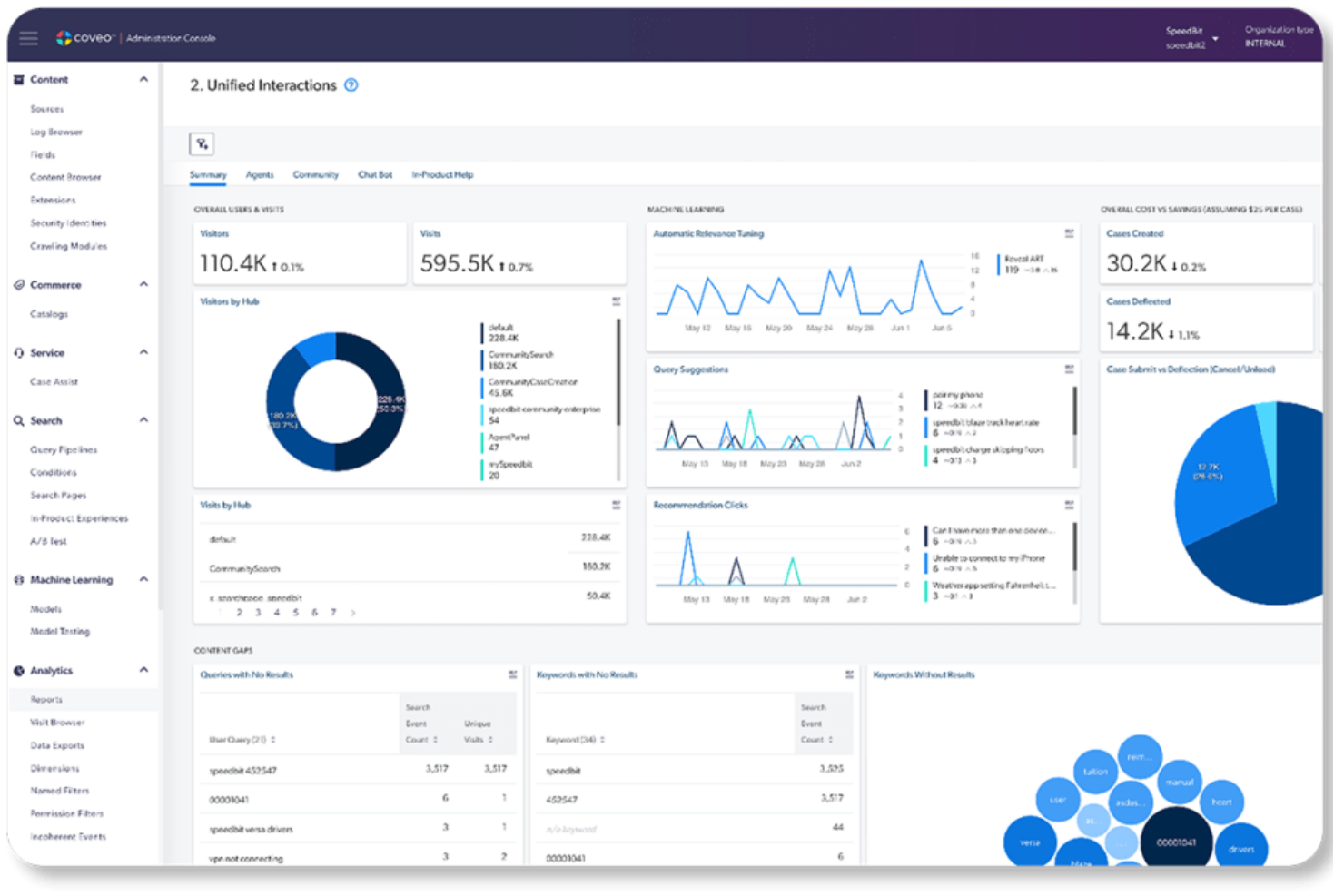Select Reports under Analytics

coord(44,699)
